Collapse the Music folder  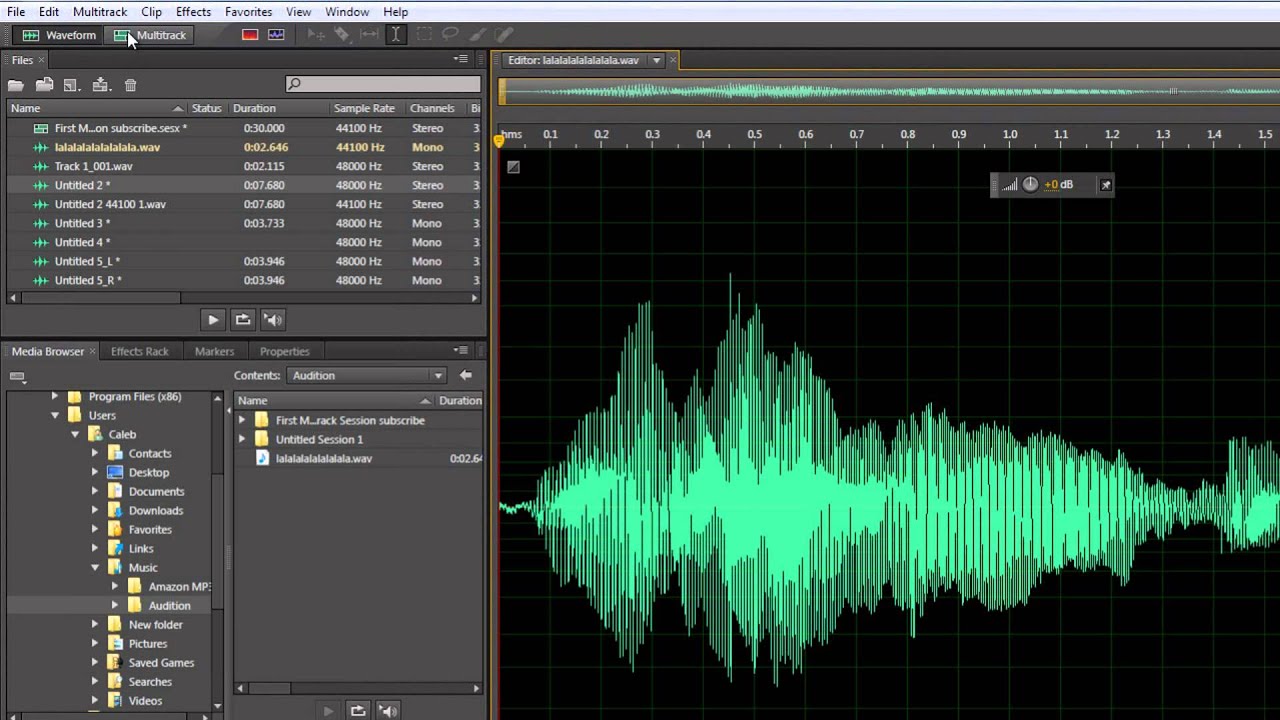(95, 568)
